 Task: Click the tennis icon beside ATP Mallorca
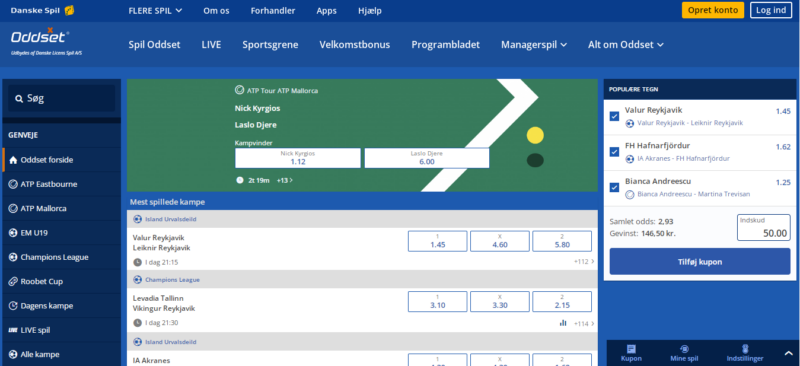[13, 208]
